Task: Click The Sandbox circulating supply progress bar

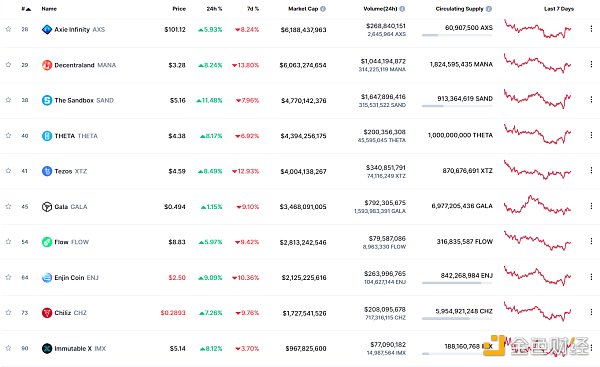Action: click(457, 106)
